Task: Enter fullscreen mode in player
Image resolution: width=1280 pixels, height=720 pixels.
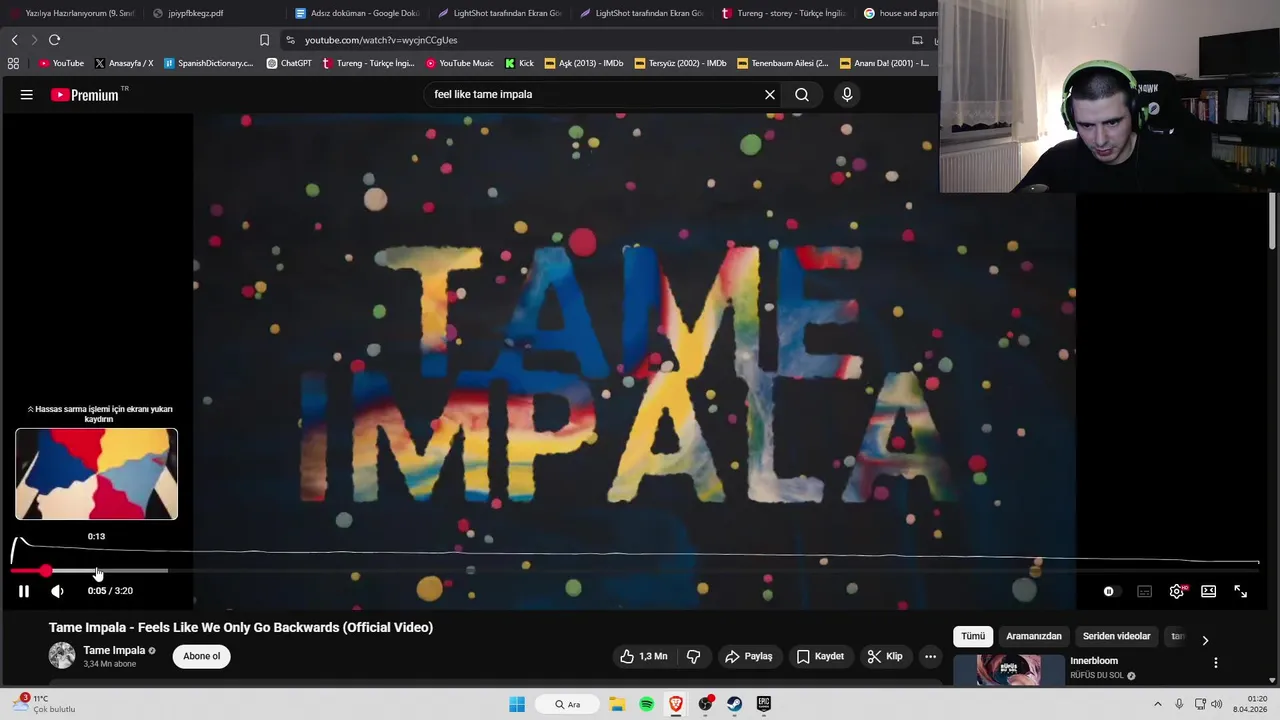Action: [x=1241, y=592]
